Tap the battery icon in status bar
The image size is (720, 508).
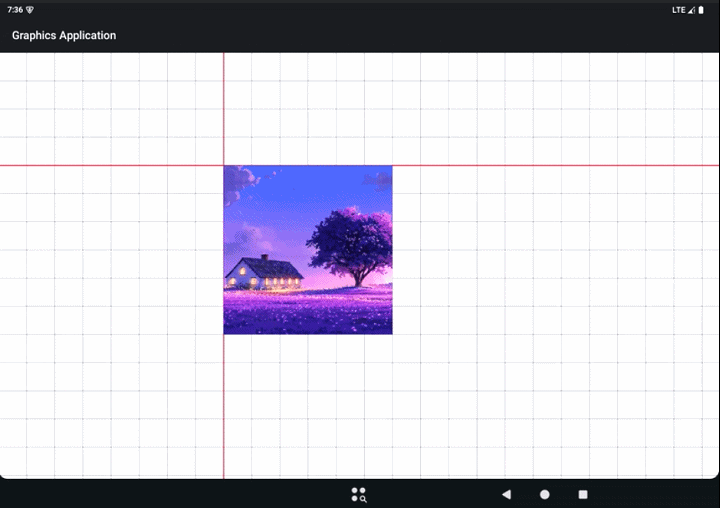coord(701,10)
